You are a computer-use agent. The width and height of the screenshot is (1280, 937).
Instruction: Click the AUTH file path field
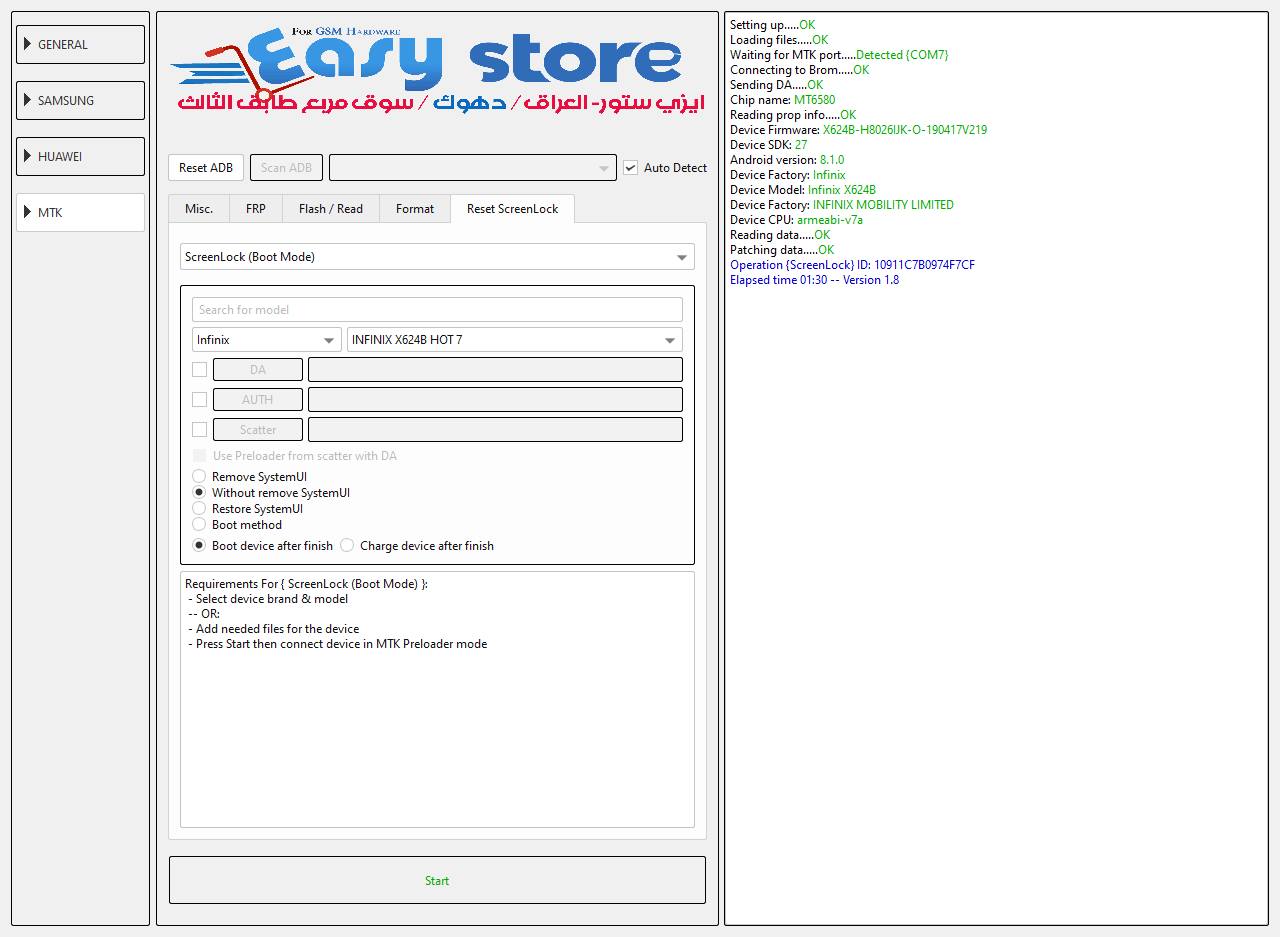pos(495,400)
